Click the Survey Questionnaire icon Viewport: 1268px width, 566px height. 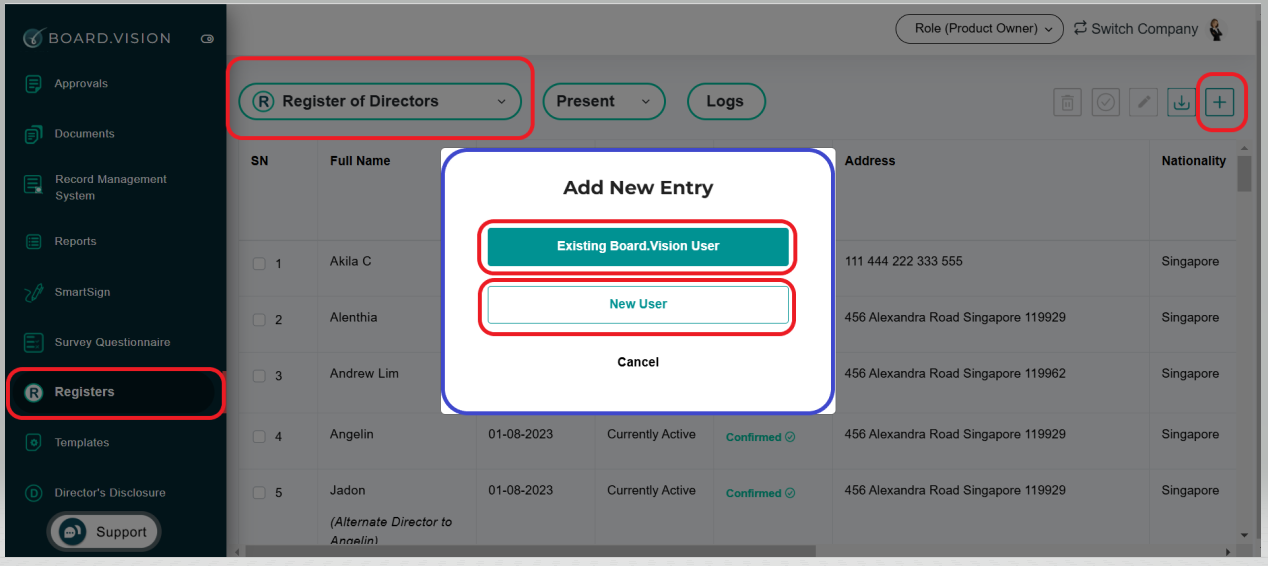click(x=33, y=342)
